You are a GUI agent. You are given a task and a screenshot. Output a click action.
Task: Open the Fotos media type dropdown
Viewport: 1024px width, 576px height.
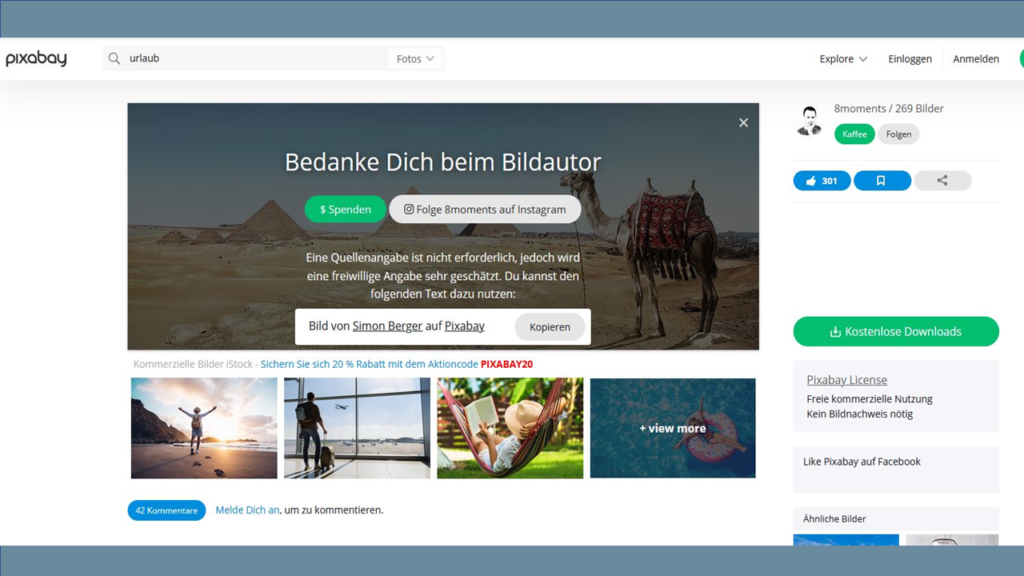click(x=415, y=59)
